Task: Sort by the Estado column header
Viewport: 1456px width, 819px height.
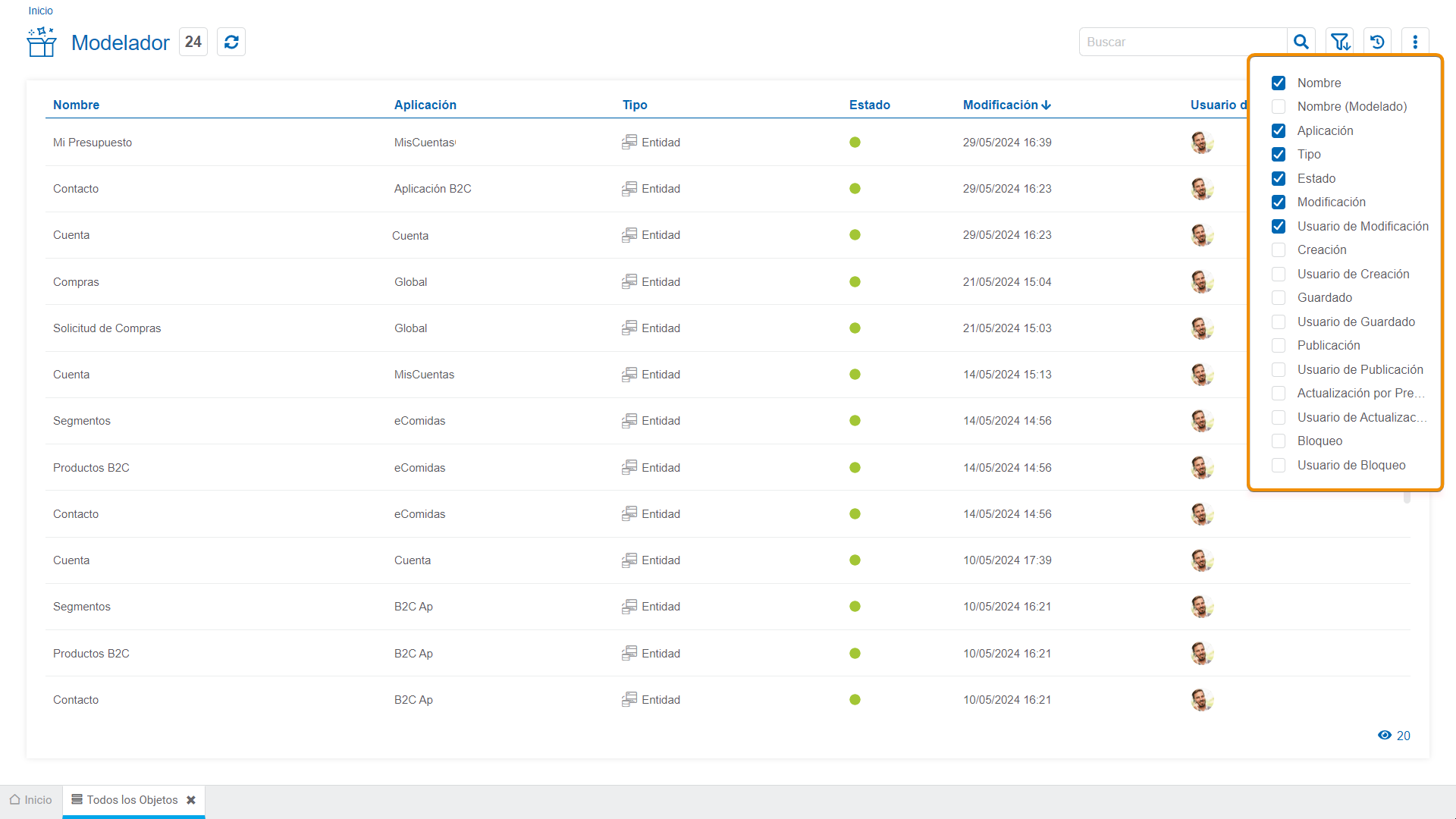Action: [869, 105]
